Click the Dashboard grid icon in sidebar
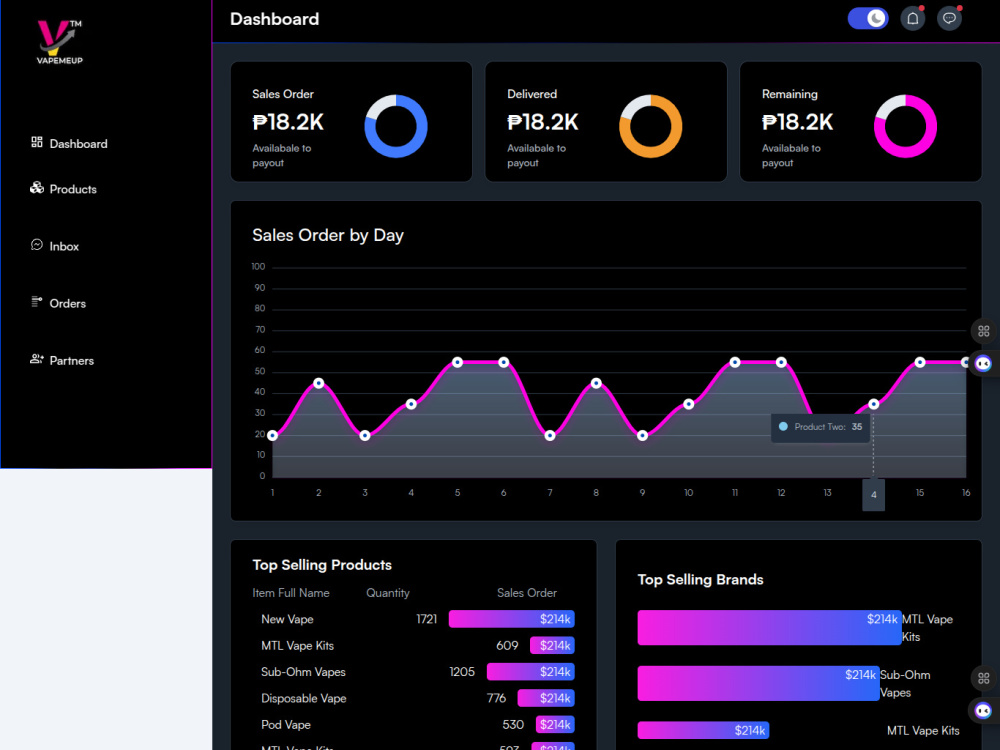Viewport: 1000px width, 750px height. [37, 142]
